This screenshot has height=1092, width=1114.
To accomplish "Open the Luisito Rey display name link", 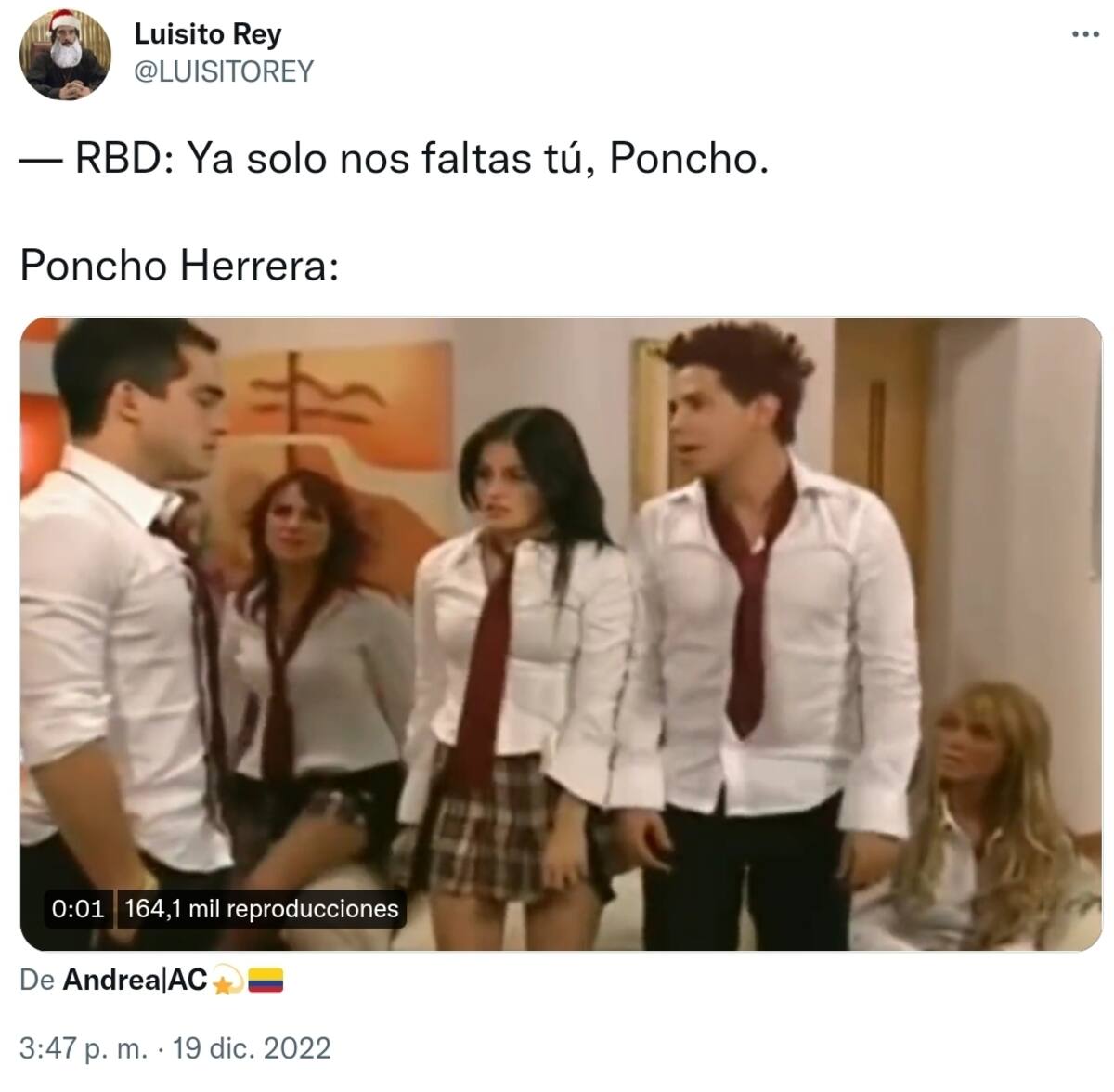I will [207, 33].
